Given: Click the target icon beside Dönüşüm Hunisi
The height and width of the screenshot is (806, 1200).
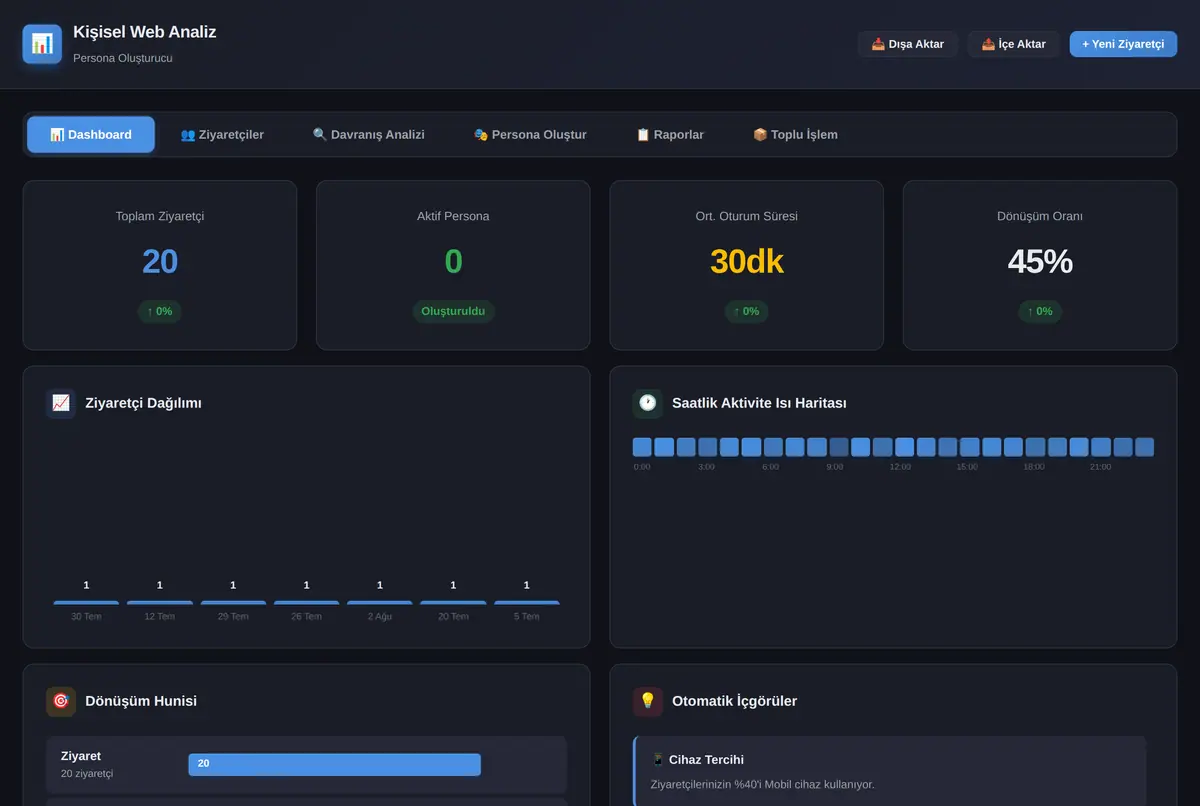Looking at the screenshot, I should [x=61, y=701].
